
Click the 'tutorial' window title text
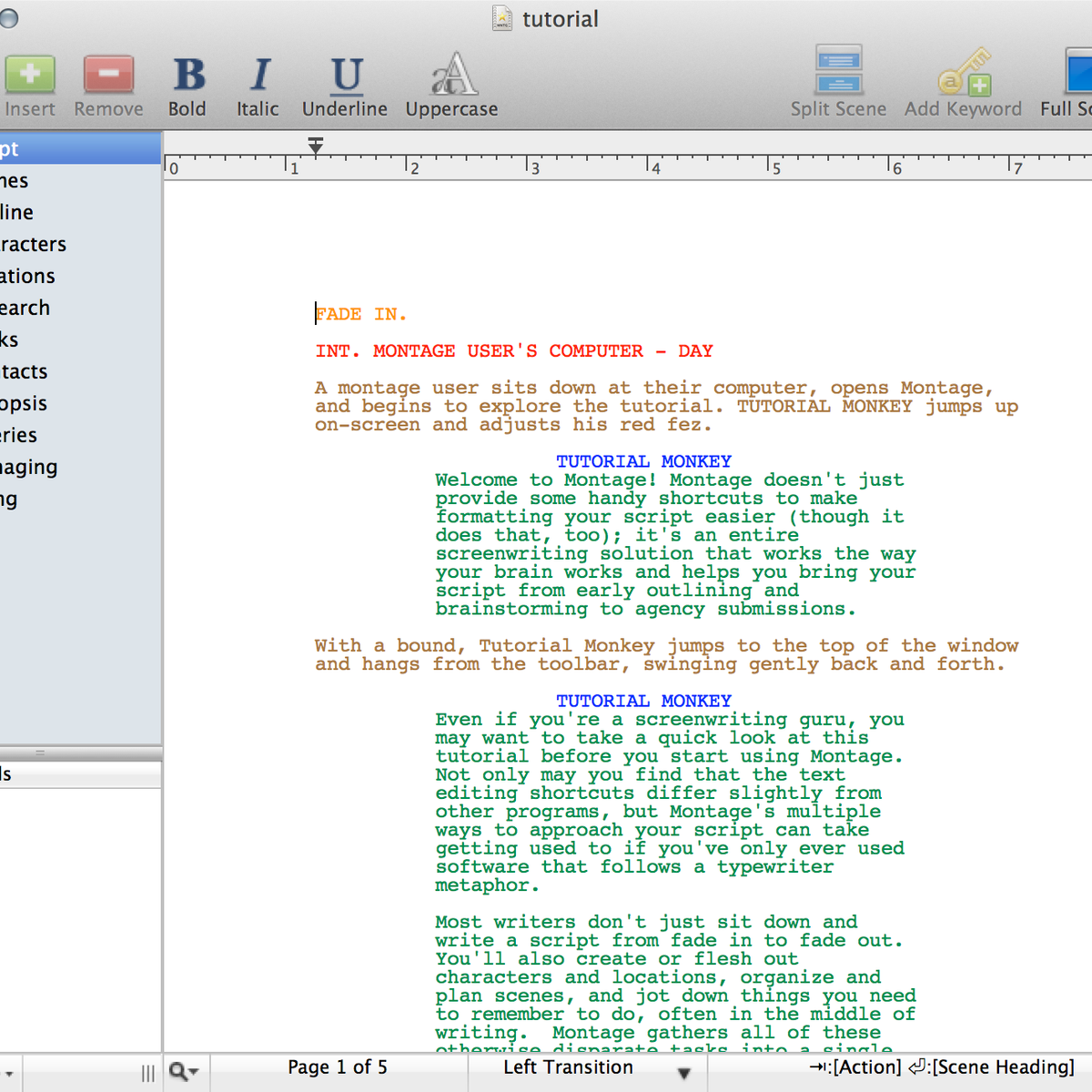(561, 19)
